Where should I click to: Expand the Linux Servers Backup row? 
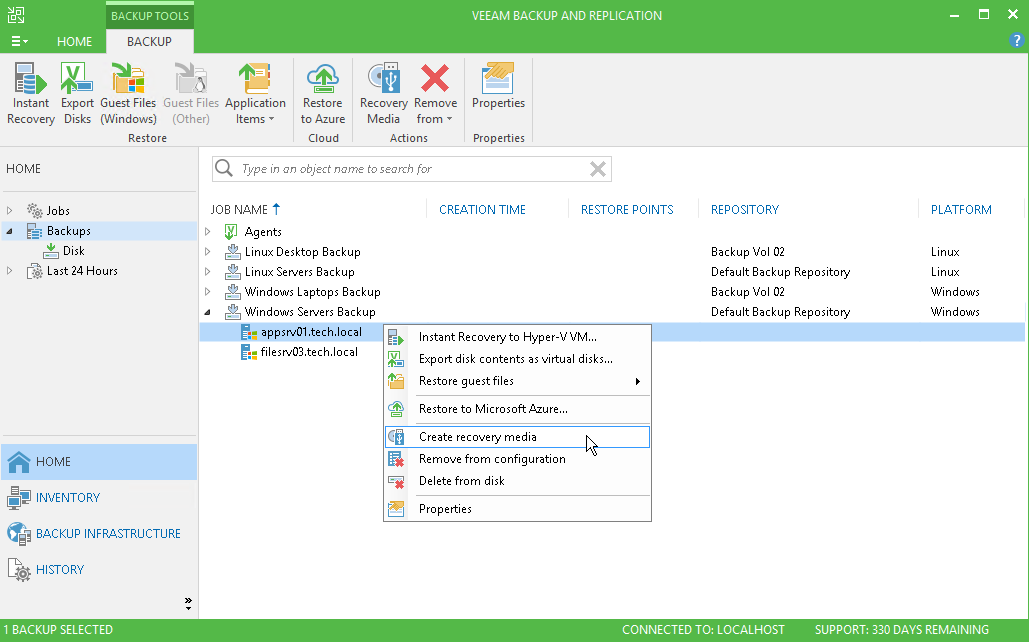[x=208, y=272]
